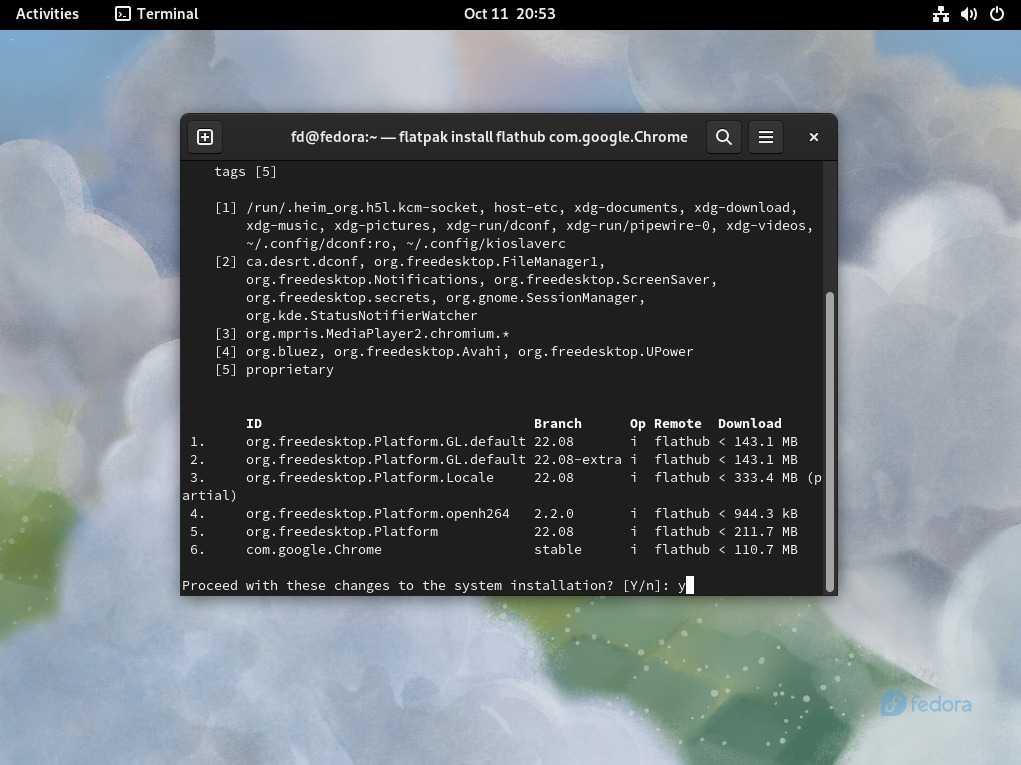Click 'org.freedesktop.UPower' text

tap(606, 352)
